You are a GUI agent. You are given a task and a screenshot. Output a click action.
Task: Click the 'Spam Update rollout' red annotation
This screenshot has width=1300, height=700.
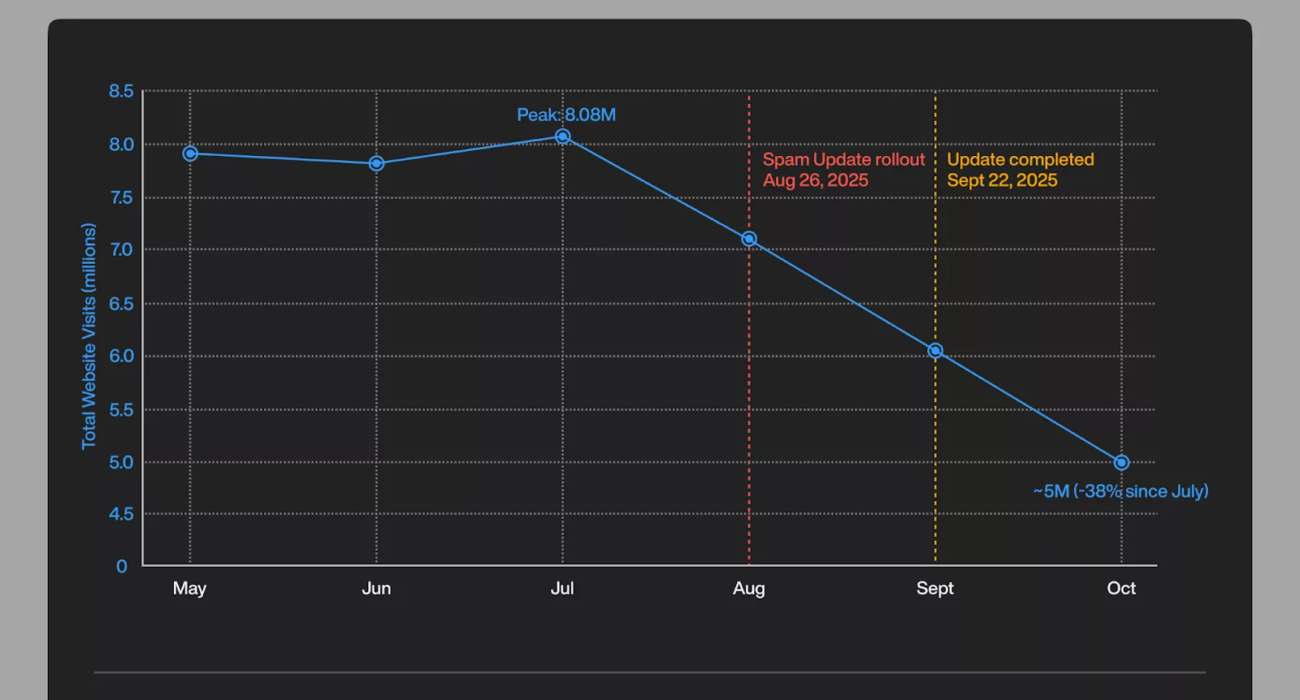[843, 160]
